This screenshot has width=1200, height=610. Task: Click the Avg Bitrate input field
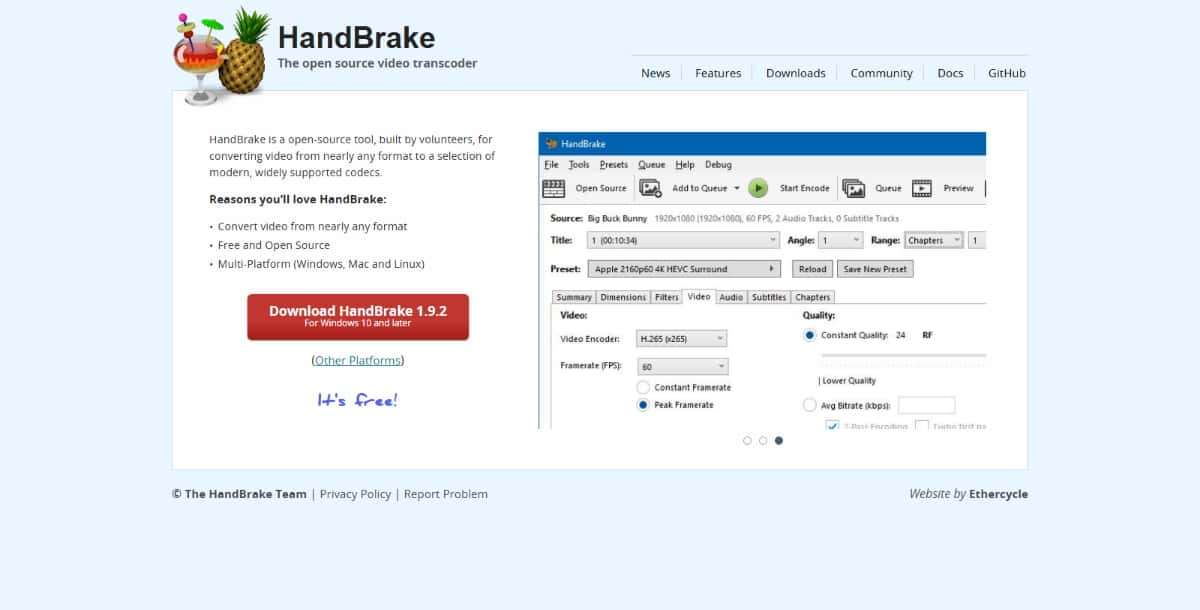[926, 405]
